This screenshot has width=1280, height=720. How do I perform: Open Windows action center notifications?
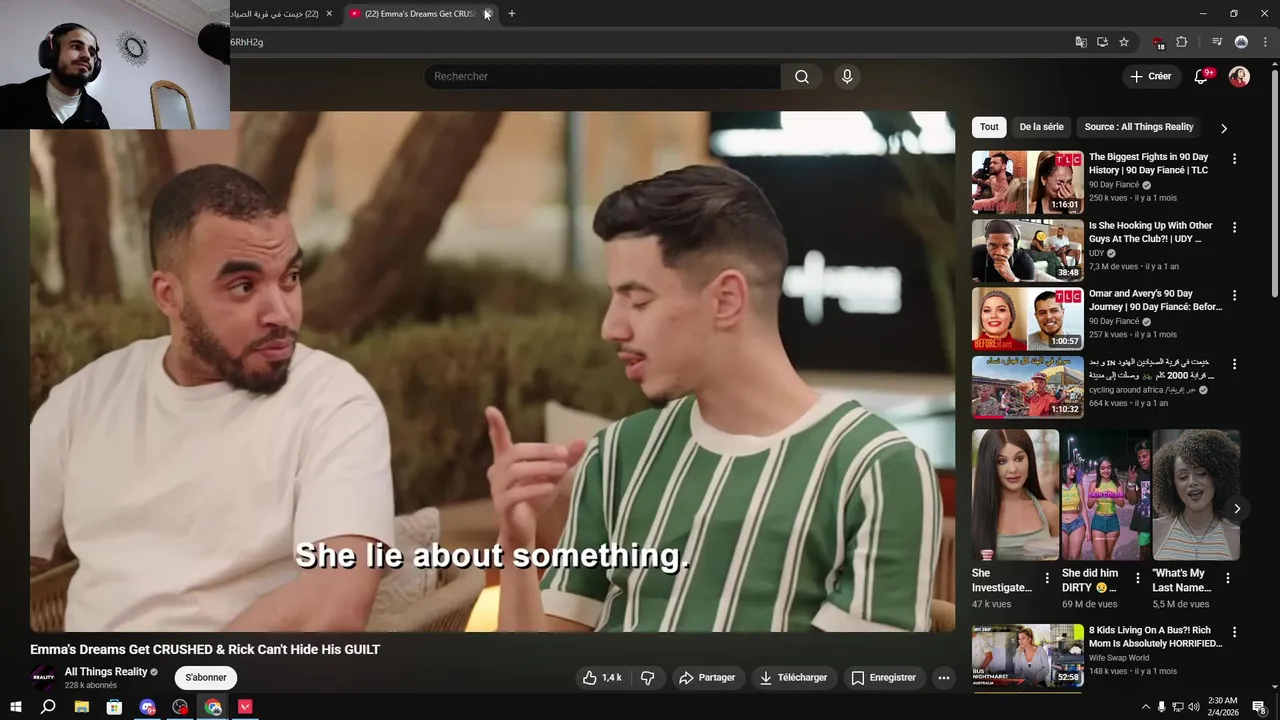pos(1259,707)
